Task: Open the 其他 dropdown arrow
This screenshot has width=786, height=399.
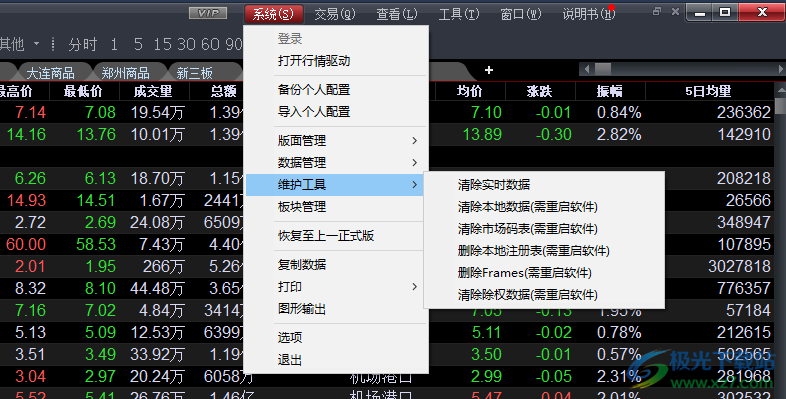Action: (37, 44)
